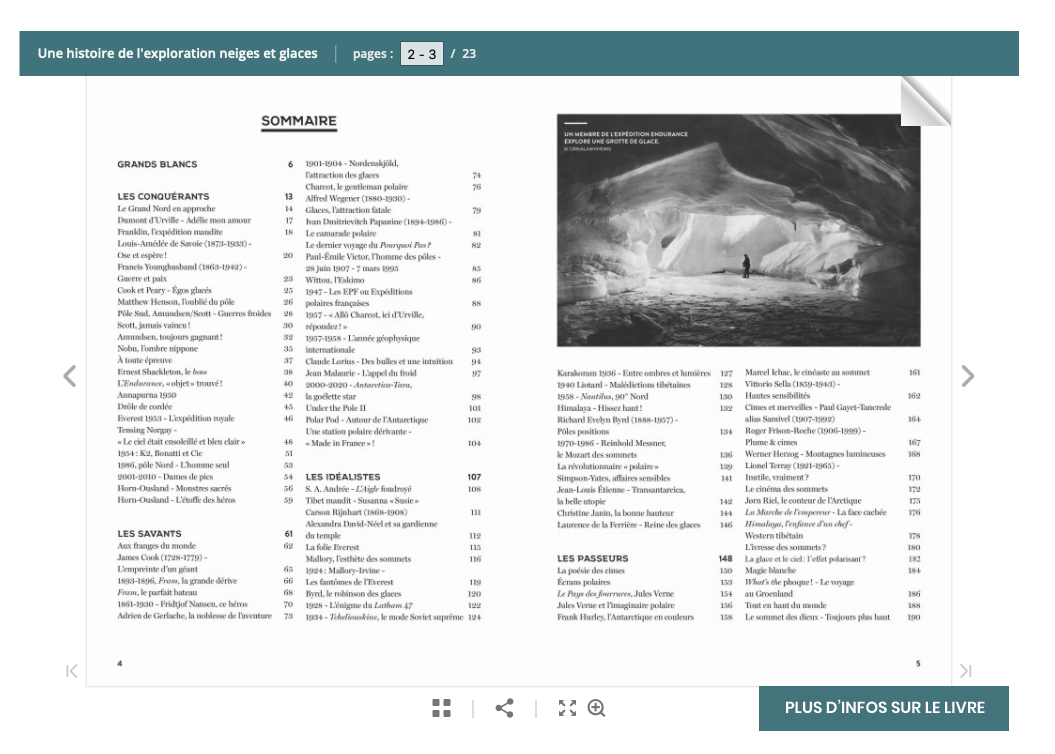This screenshot has height=754, width=1055.
Task: Select the page number field showing 2 - 3
Action: coord(421,54)
